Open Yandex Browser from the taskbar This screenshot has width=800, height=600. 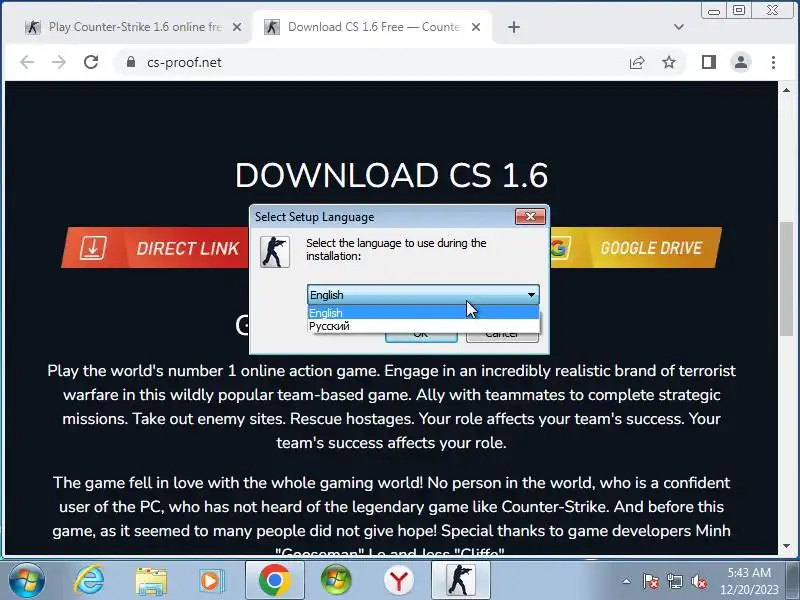pyautogui.click(x=398, y=581)
